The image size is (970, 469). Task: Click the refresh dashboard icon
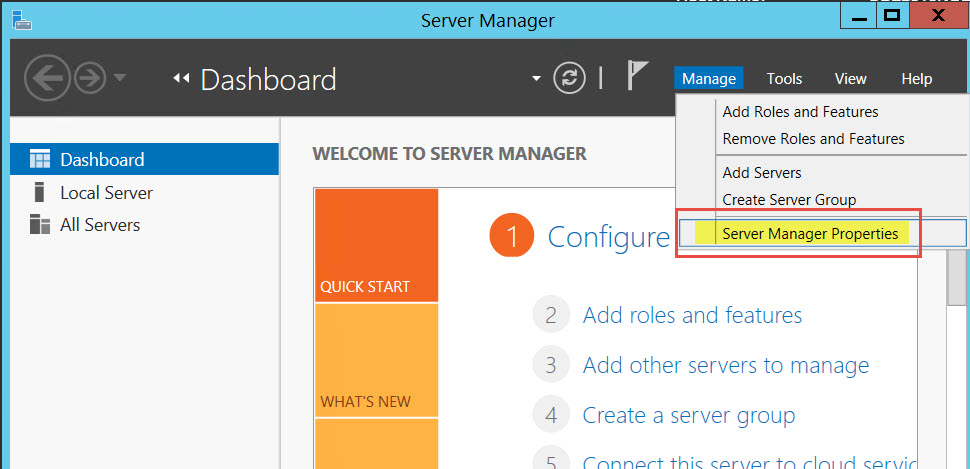(x=569, y=78)
